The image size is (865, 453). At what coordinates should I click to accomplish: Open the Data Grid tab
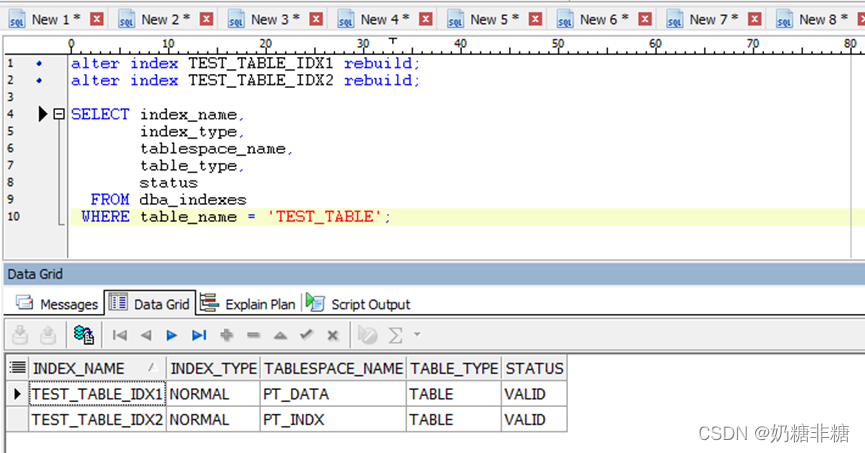point(149,304)
